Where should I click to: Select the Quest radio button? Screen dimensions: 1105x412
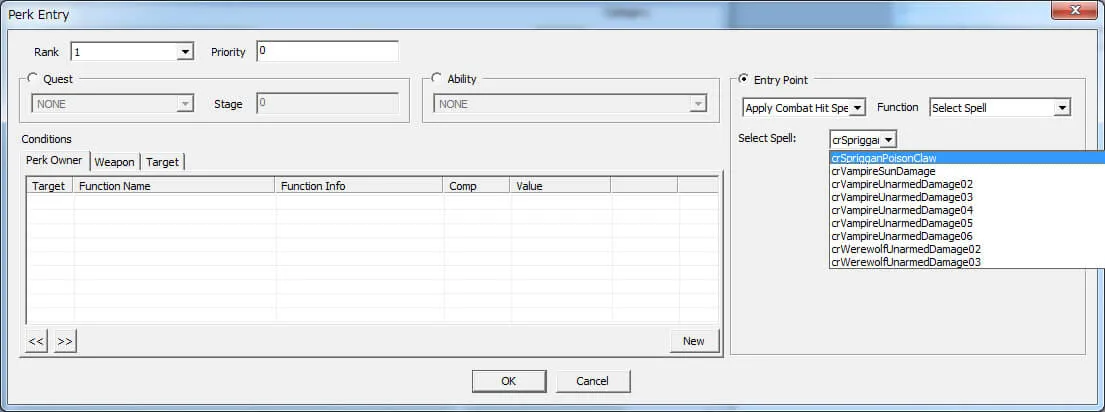pos(34,79)
